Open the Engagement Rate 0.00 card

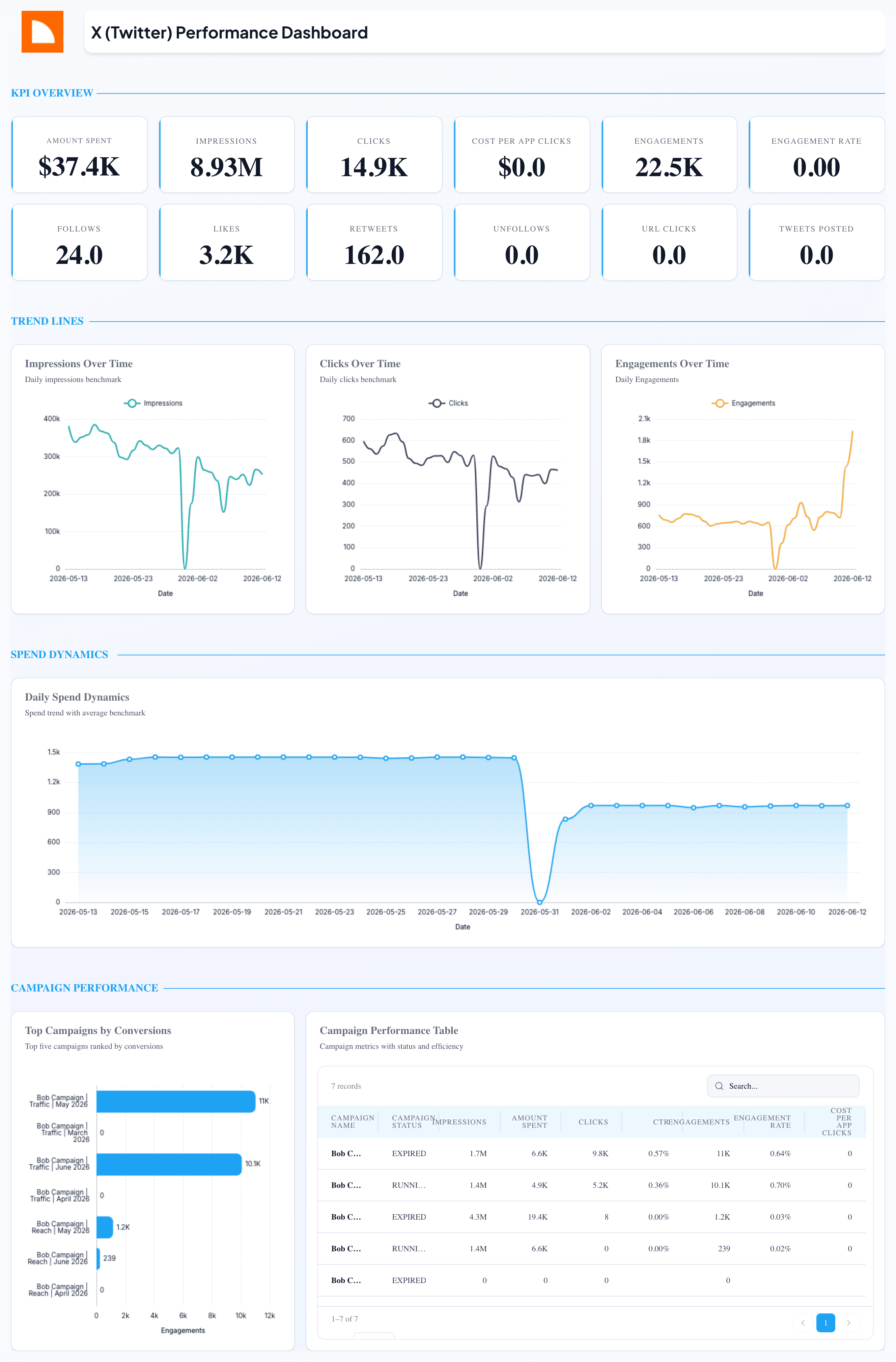click(x=816, y=155)
